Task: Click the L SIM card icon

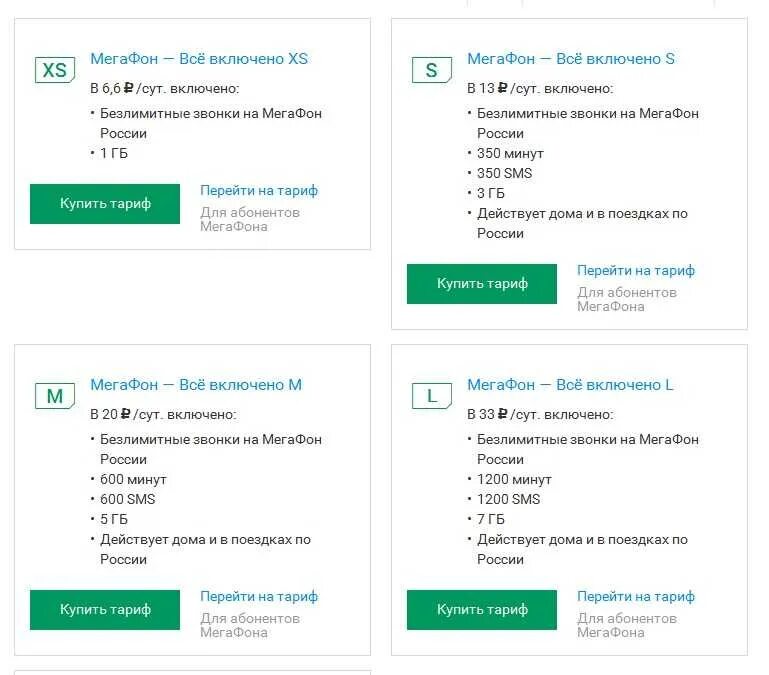Action: pyautogui.click(x=432, y=396)
